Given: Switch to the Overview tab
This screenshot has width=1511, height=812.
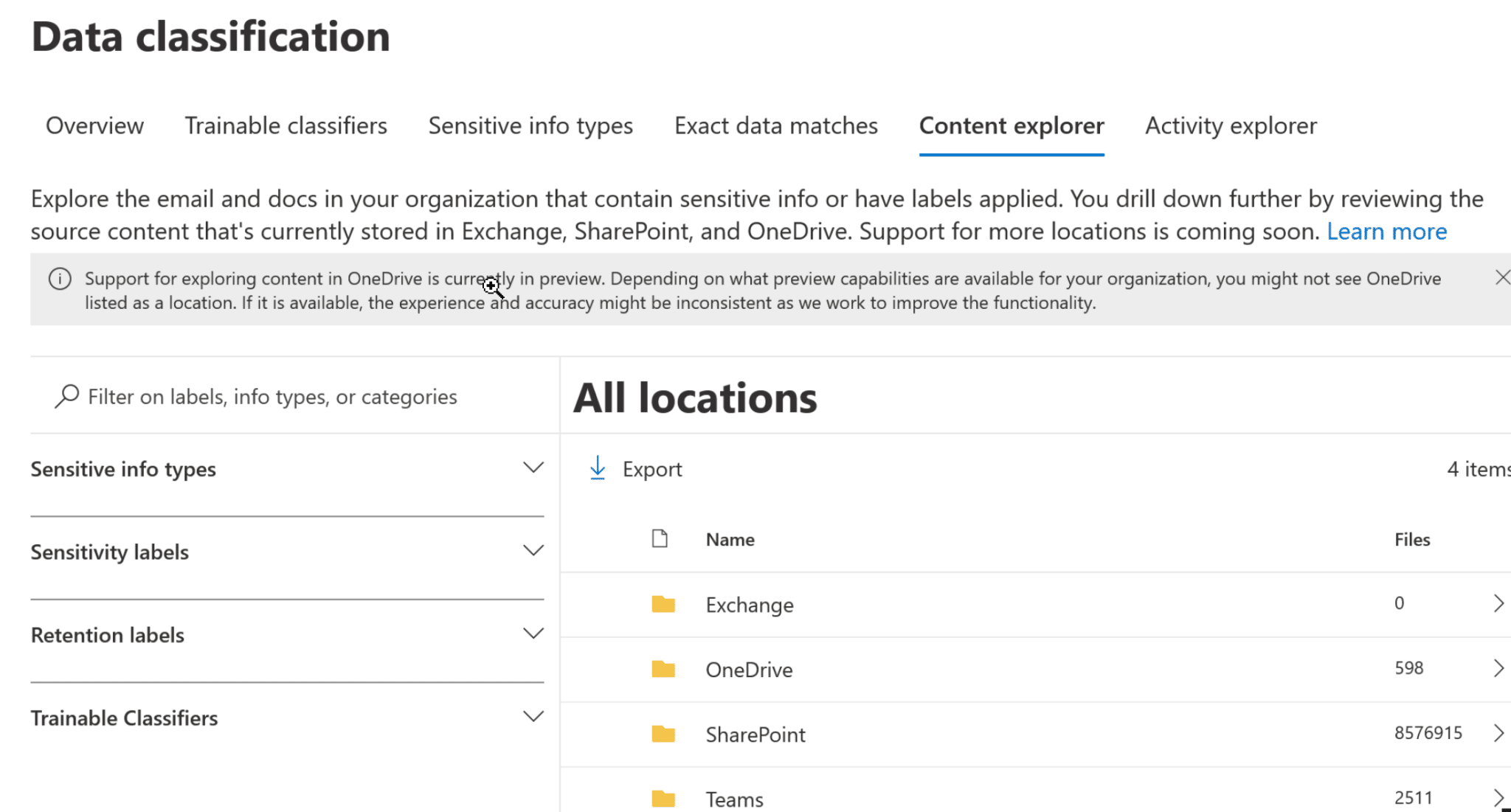Looking at the screenshot, I should [x=94, y=125].
